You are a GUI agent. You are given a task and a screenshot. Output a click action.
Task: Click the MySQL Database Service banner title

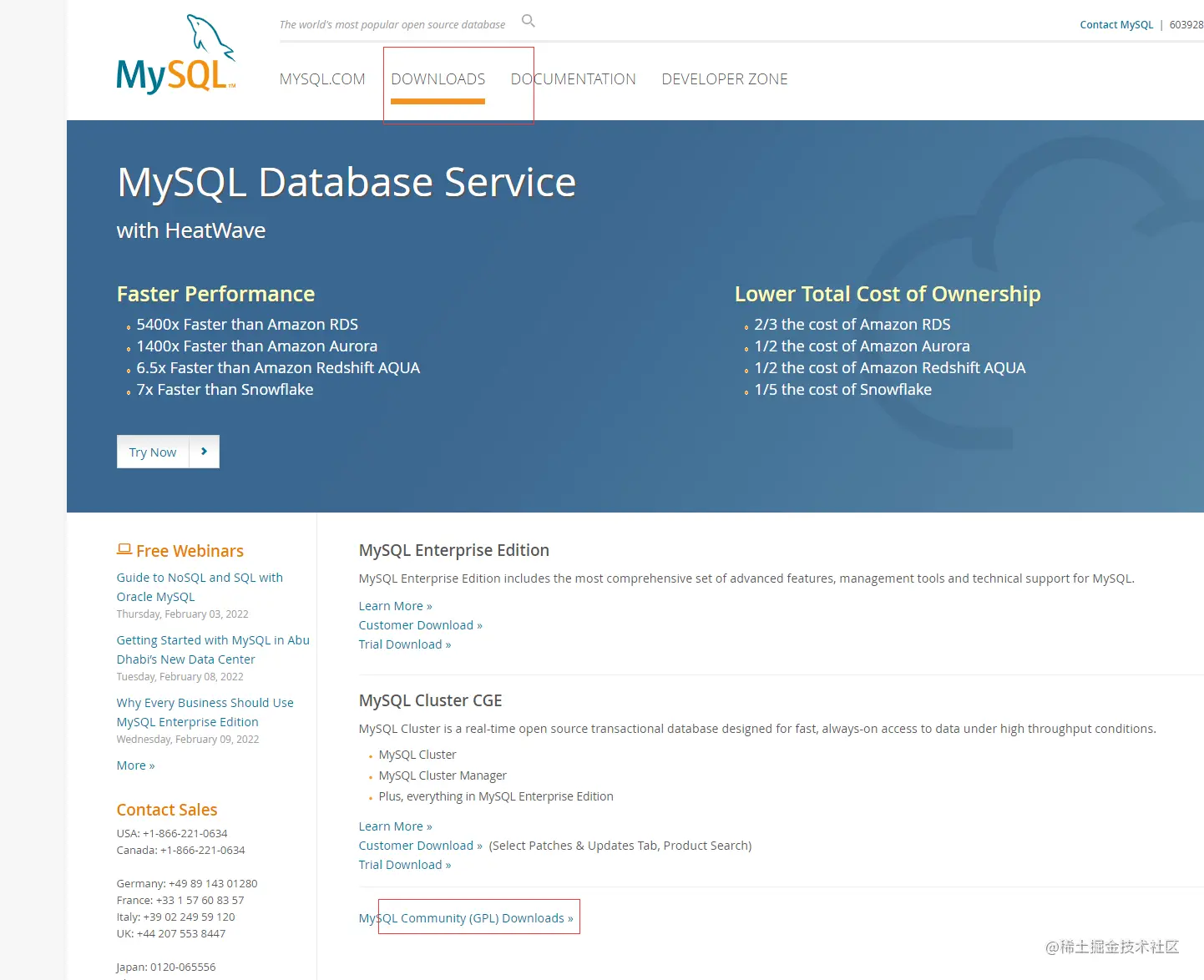(347, 183)
